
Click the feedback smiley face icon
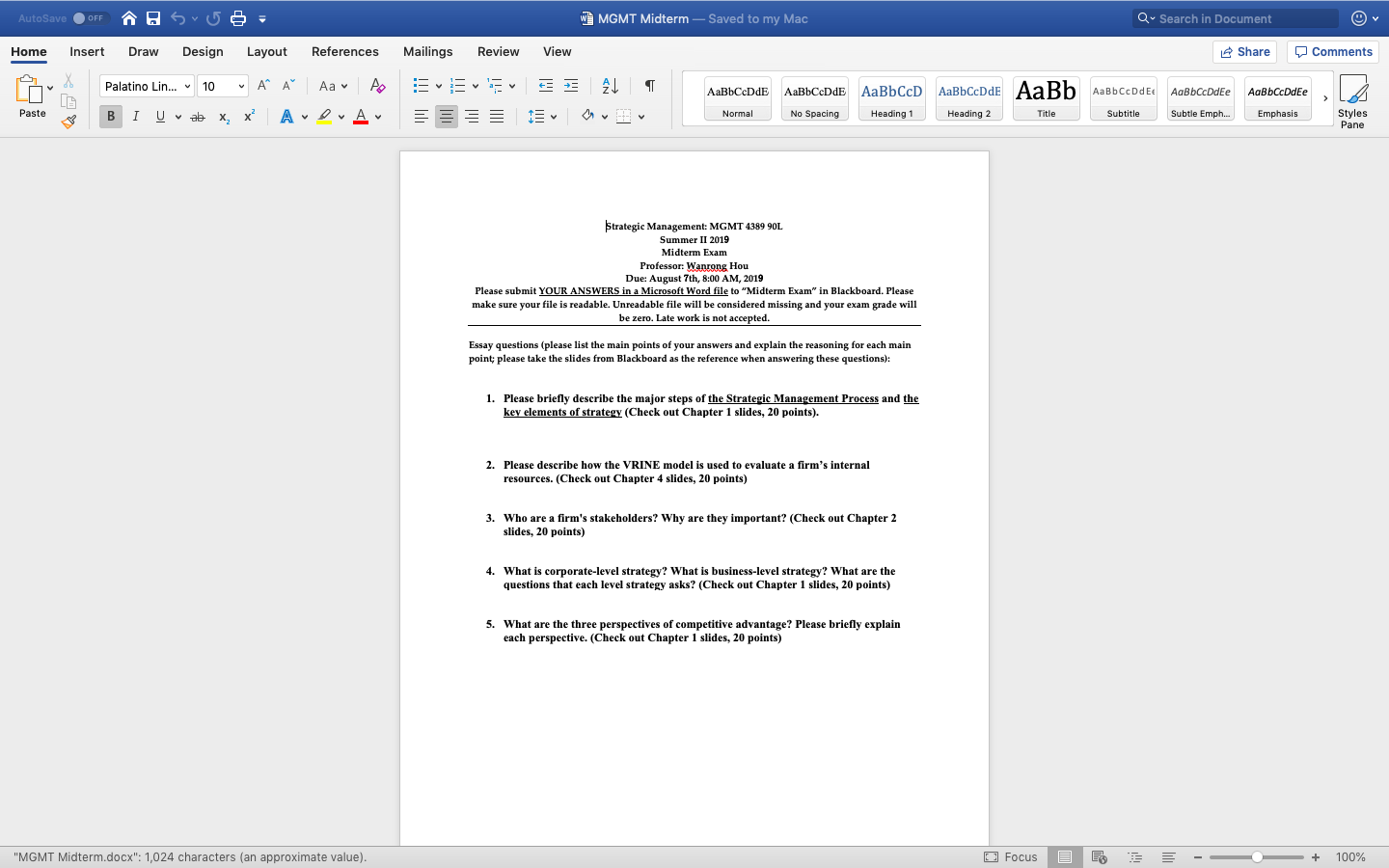1359,18
